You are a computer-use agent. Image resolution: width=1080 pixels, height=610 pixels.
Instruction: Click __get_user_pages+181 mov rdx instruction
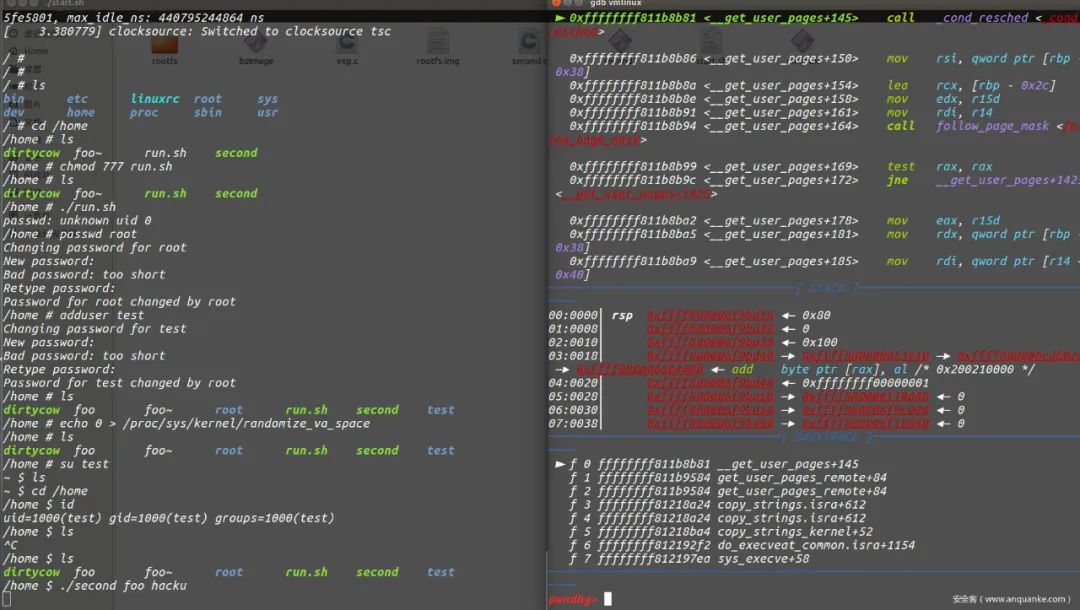pos(823,234)
